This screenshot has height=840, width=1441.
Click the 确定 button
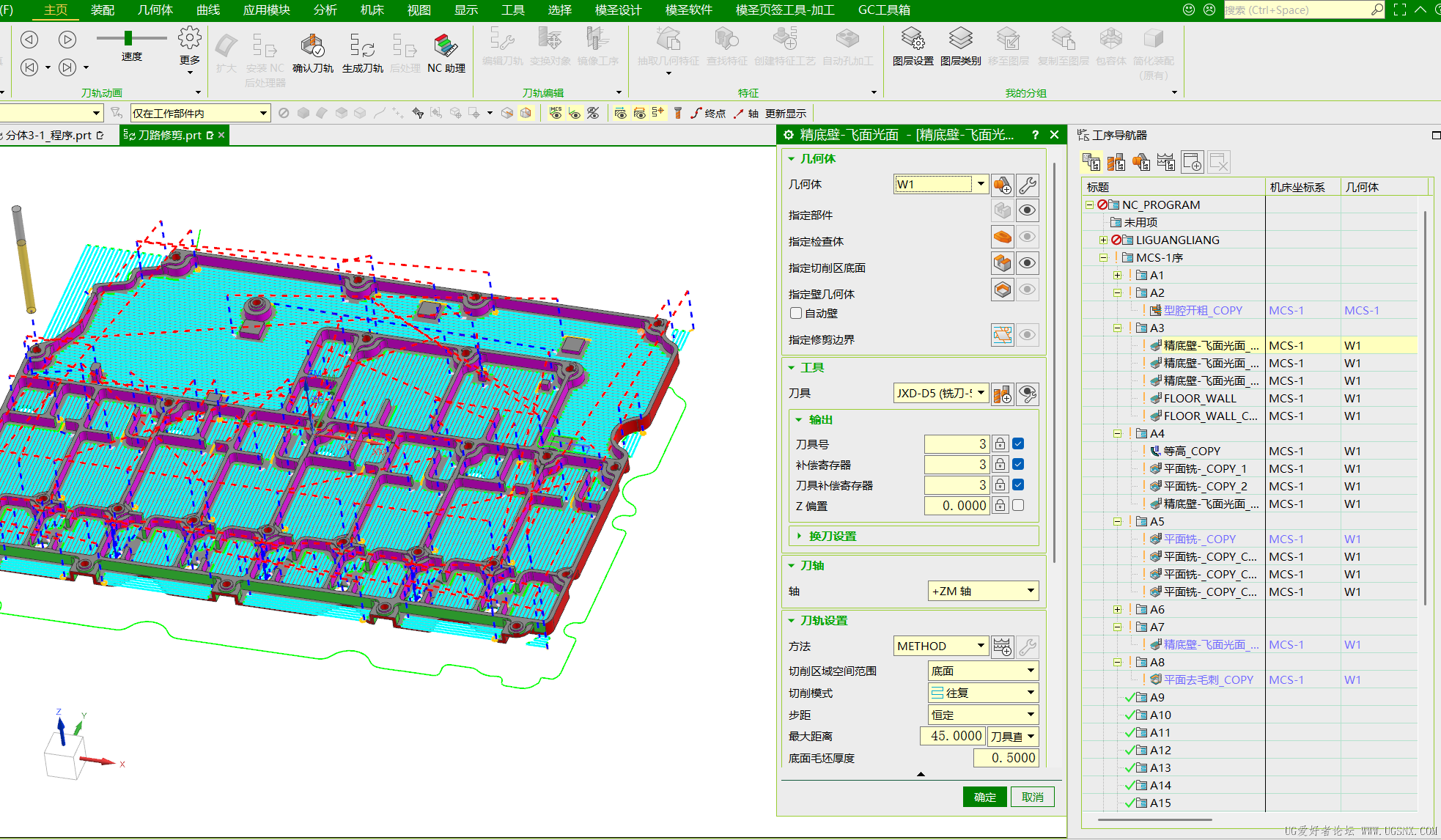(x=984, y=797)
